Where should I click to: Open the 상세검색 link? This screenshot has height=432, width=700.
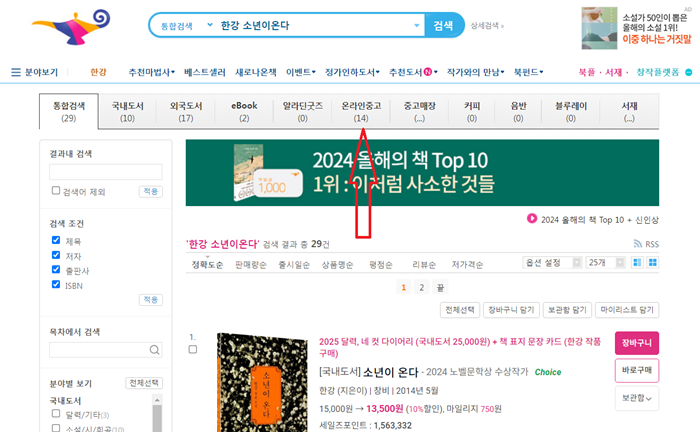coord(487,26)
